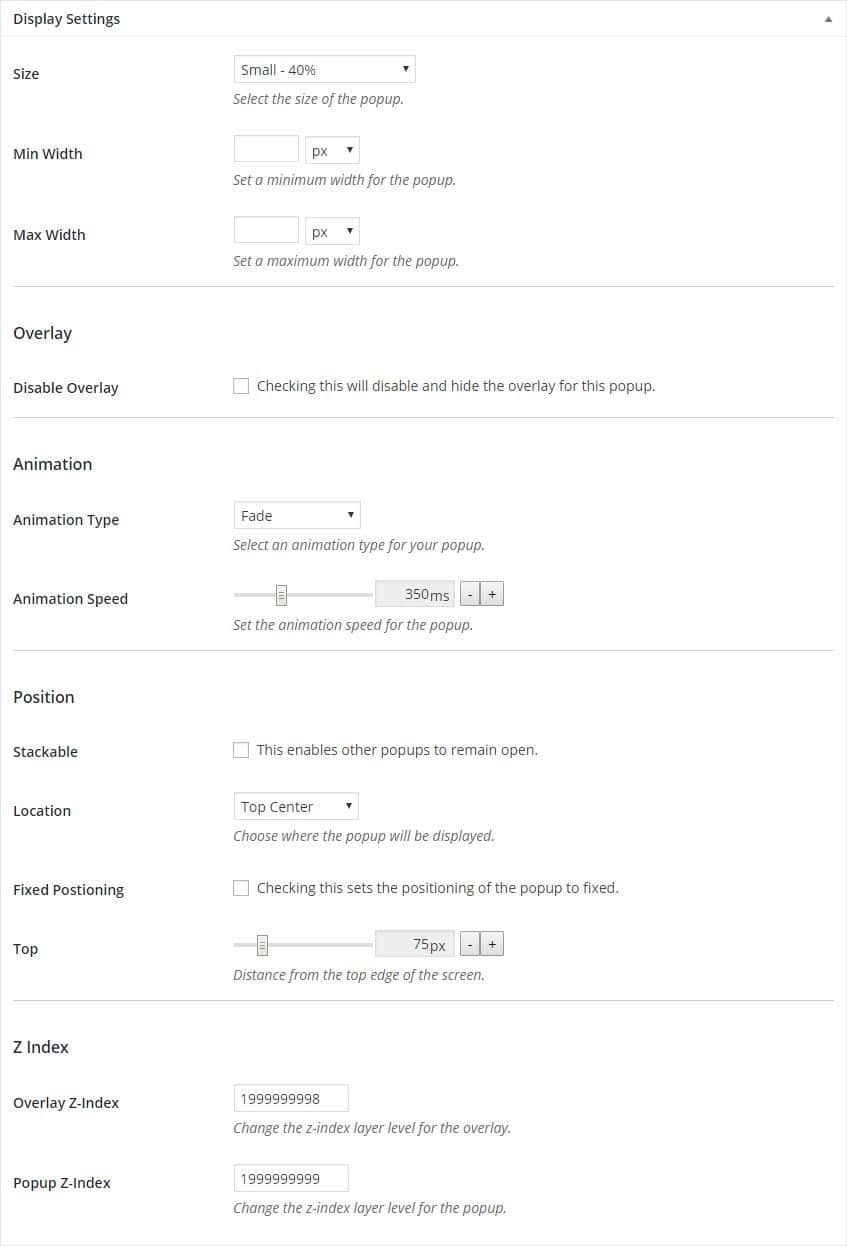The width and height of the screenshot is (847, 1246).
Task: Open the Size dropdown
Action: tap(323, 69)
